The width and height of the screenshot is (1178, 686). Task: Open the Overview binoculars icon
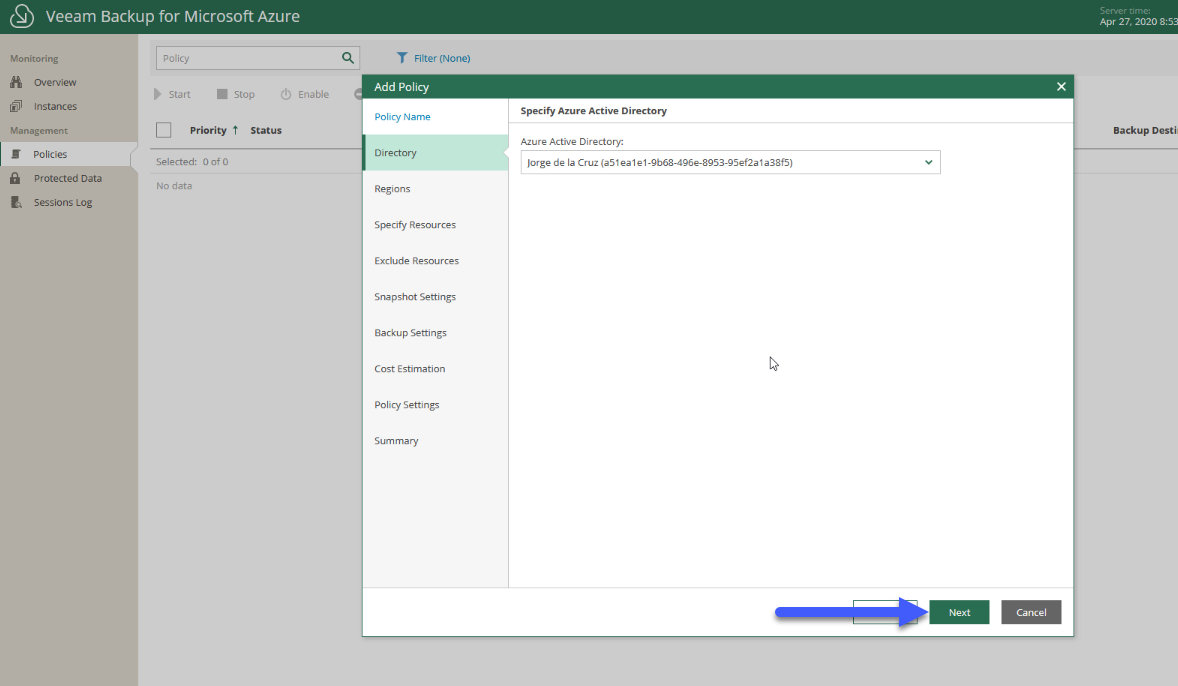pos(16,82)
